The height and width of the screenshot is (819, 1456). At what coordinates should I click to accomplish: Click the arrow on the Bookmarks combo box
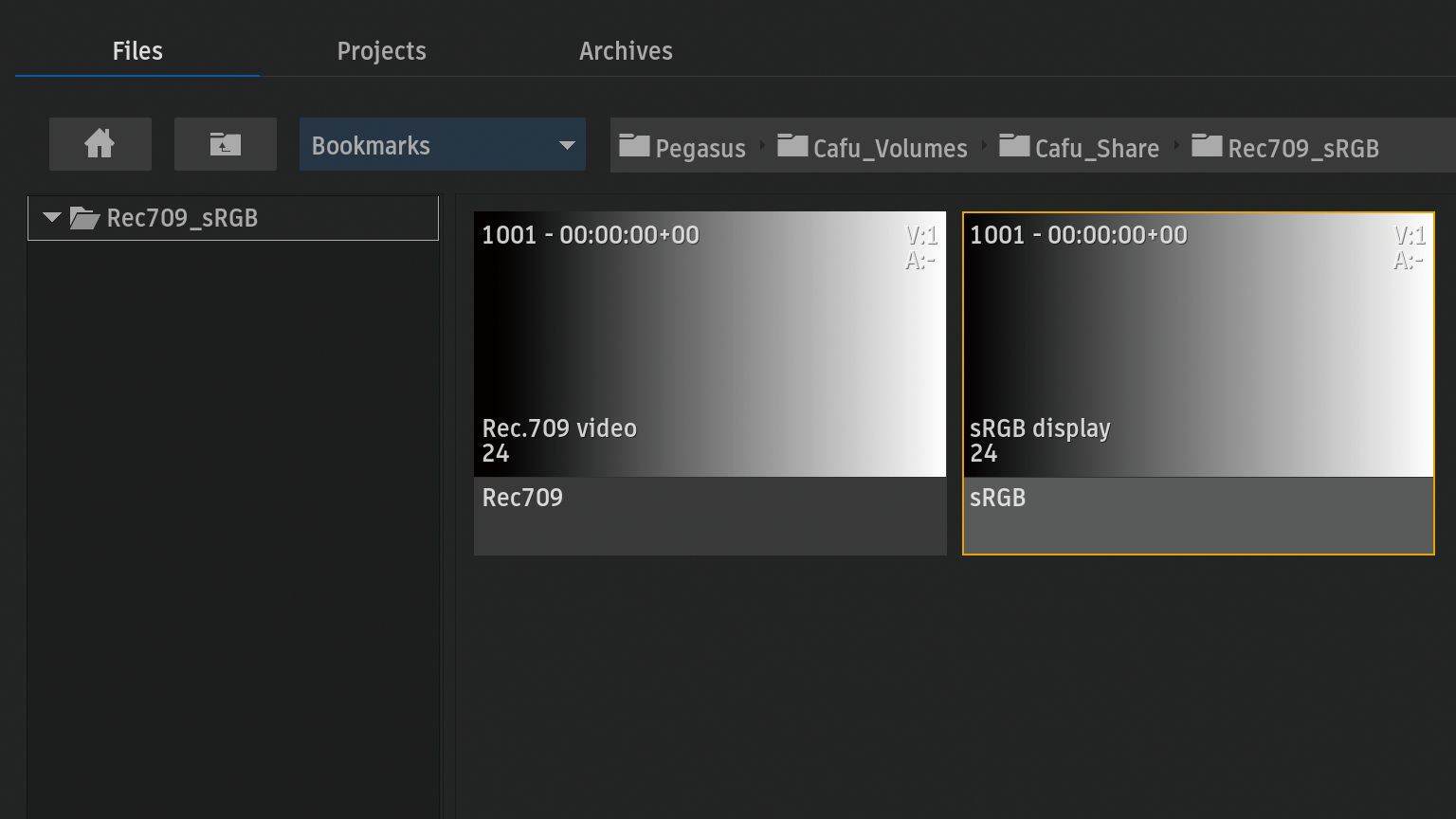pyautogui.click(x=567, y=145)
